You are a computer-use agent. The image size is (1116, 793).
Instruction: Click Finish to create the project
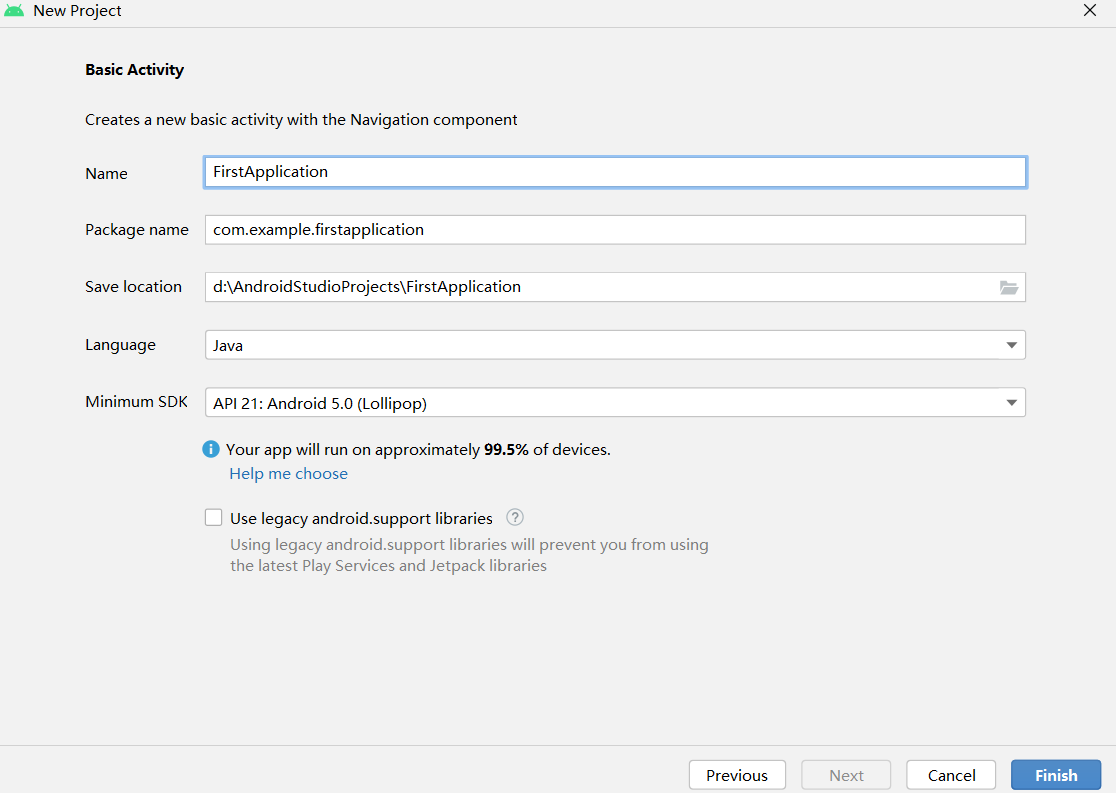tap(1055, 775)
